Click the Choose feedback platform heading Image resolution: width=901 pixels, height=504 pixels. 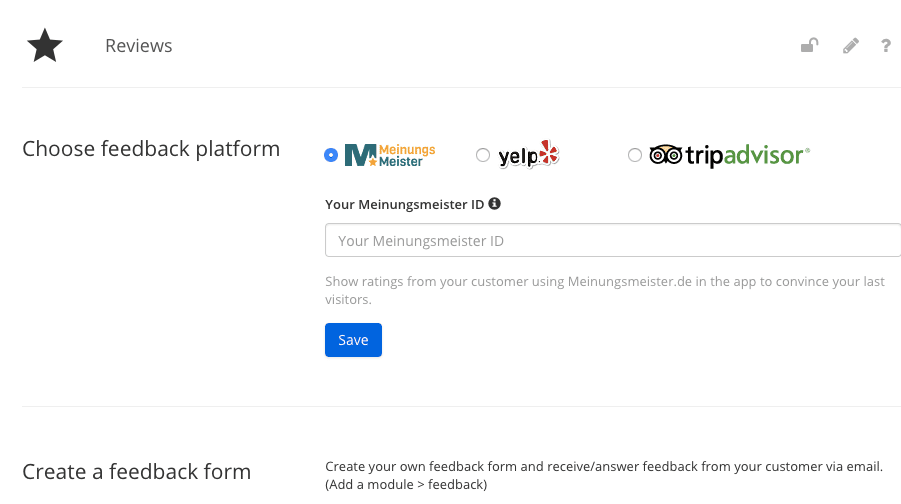(x=151, y=149)
